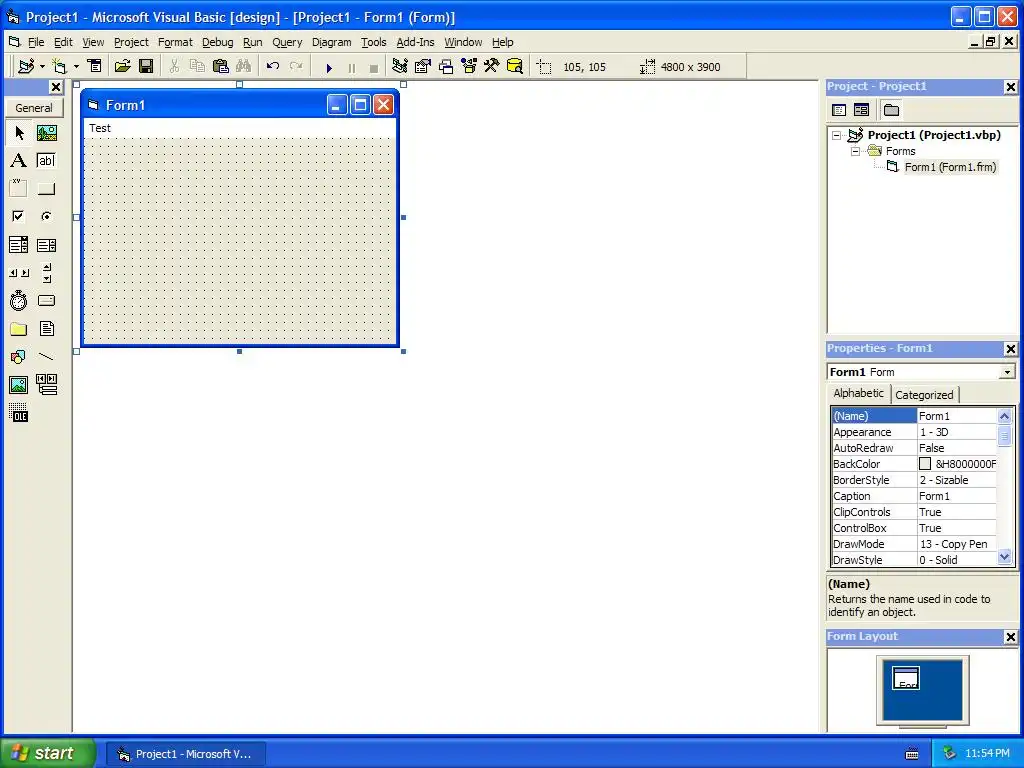
Task: Click the BackColor color swatch
Action: click(x=925, y=464)
